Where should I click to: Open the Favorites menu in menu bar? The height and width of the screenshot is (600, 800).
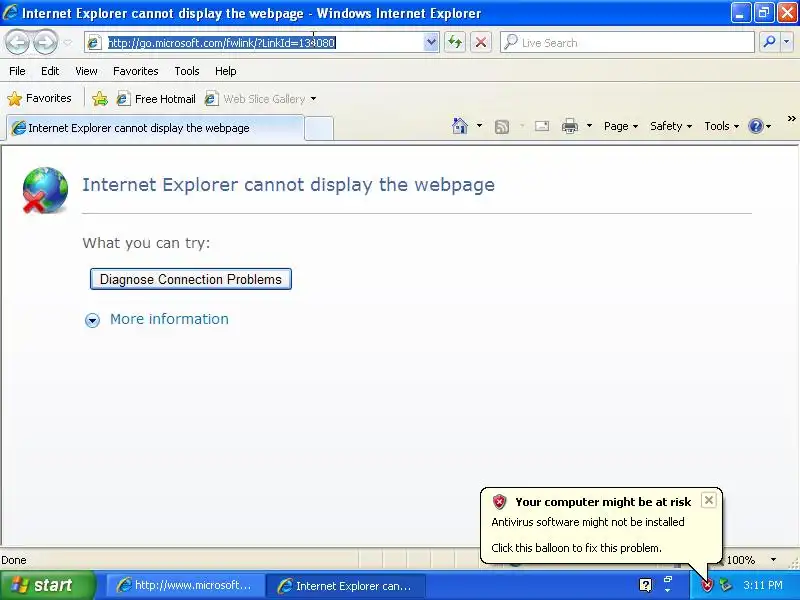click(136, 71)
